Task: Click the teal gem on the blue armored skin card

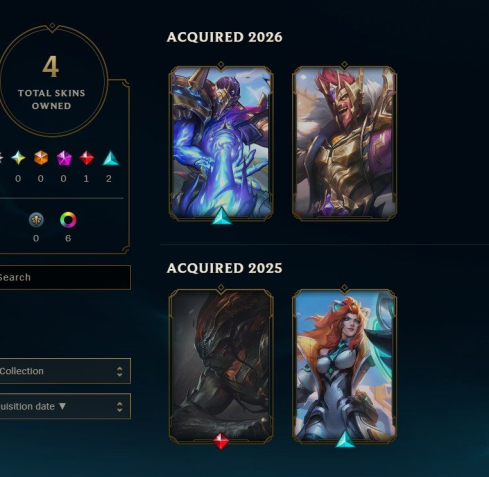Action: pos(222,216)
